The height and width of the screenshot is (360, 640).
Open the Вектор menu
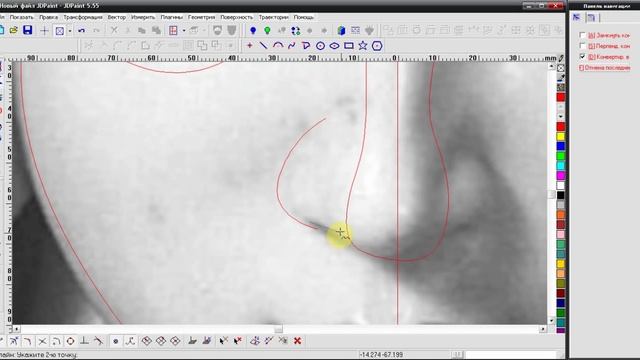[117, 17]
